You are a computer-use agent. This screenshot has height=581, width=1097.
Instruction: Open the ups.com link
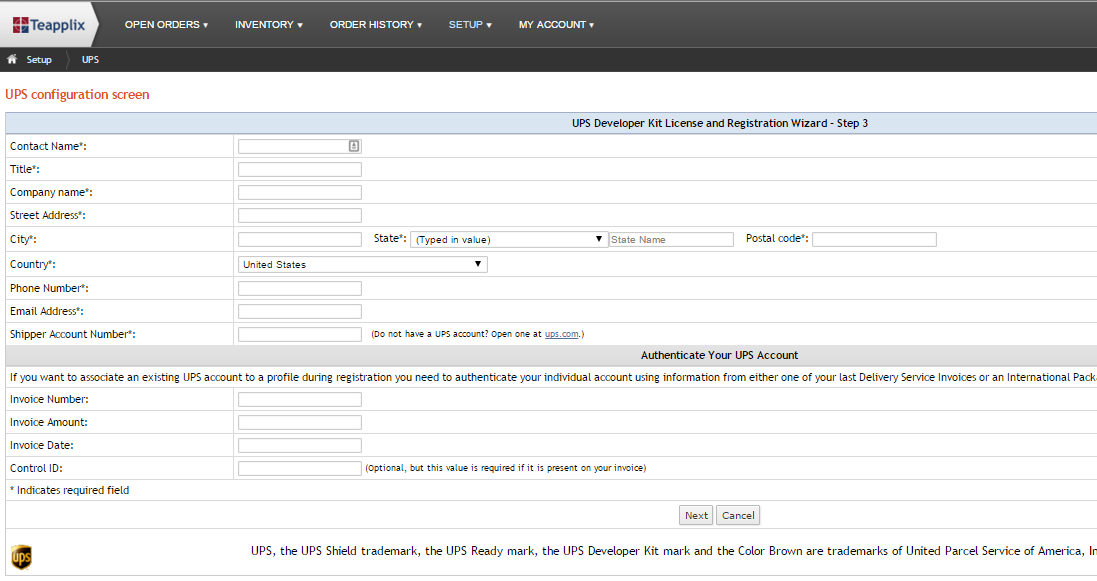coord(562,335)
